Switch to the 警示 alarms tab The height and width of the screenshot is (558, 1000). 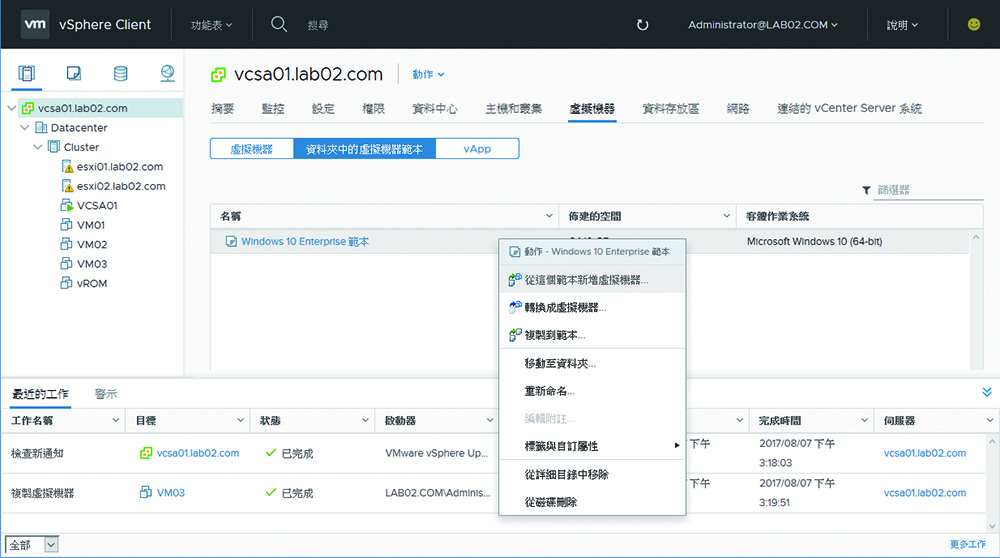click(x=106, y=394)
